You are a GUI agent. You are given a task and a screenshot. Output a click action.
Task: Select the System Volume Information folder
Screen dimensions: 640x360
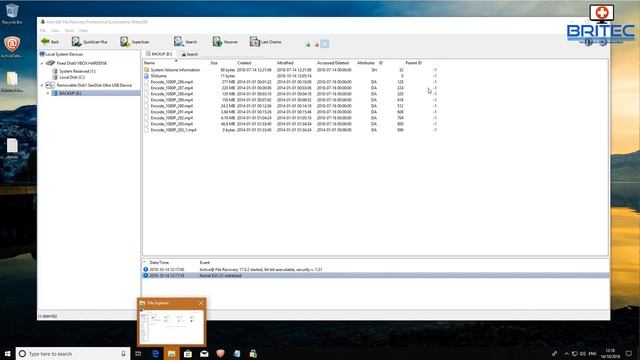[175, 70]
